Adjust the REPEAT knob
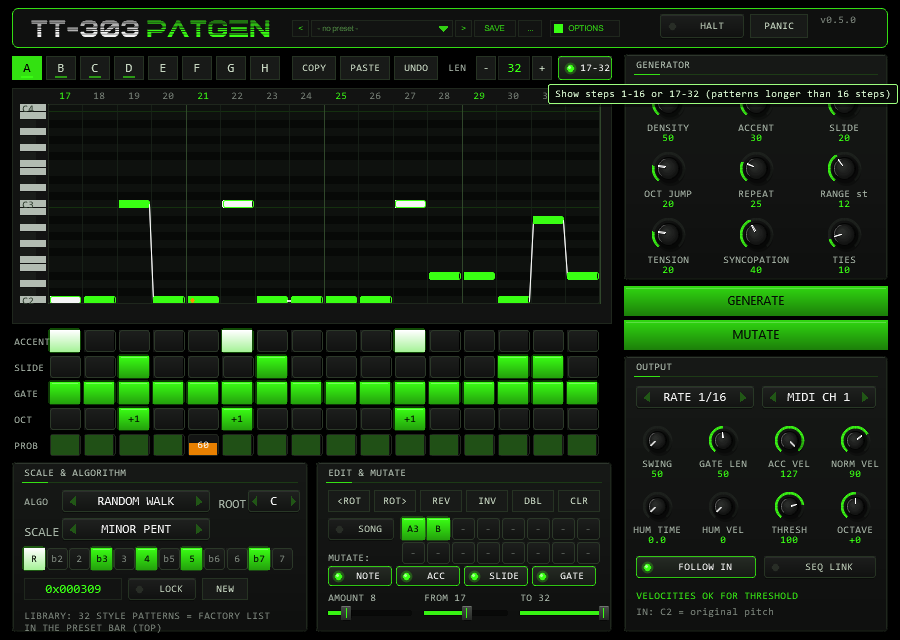The image size is (900, 640). click(755, 169)
